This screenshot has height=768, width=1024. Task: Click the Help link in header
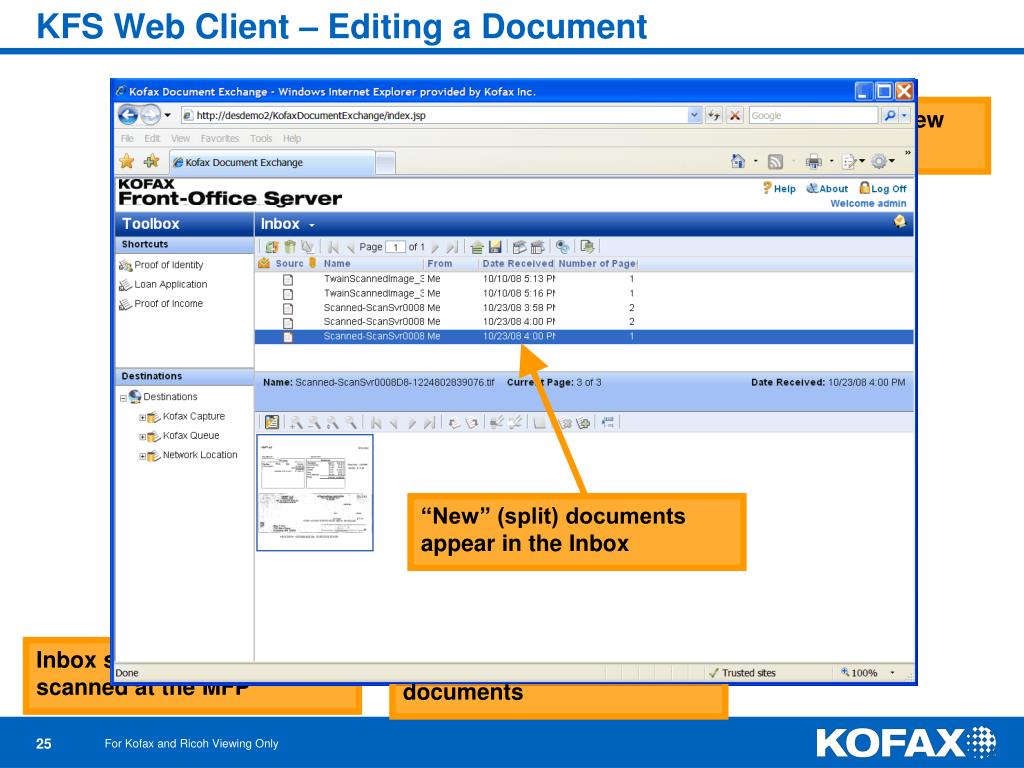click(x=779, y=189)
